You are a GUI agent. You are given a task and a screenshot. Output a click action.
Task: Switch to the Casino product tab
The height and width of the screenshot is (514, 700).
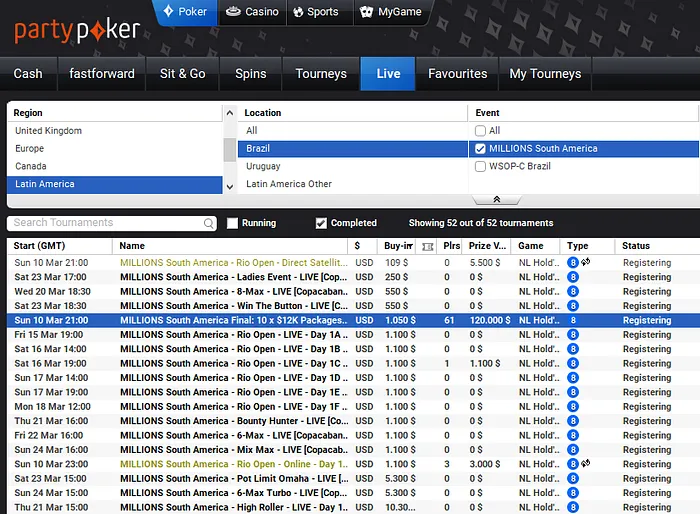coord(252,12)
